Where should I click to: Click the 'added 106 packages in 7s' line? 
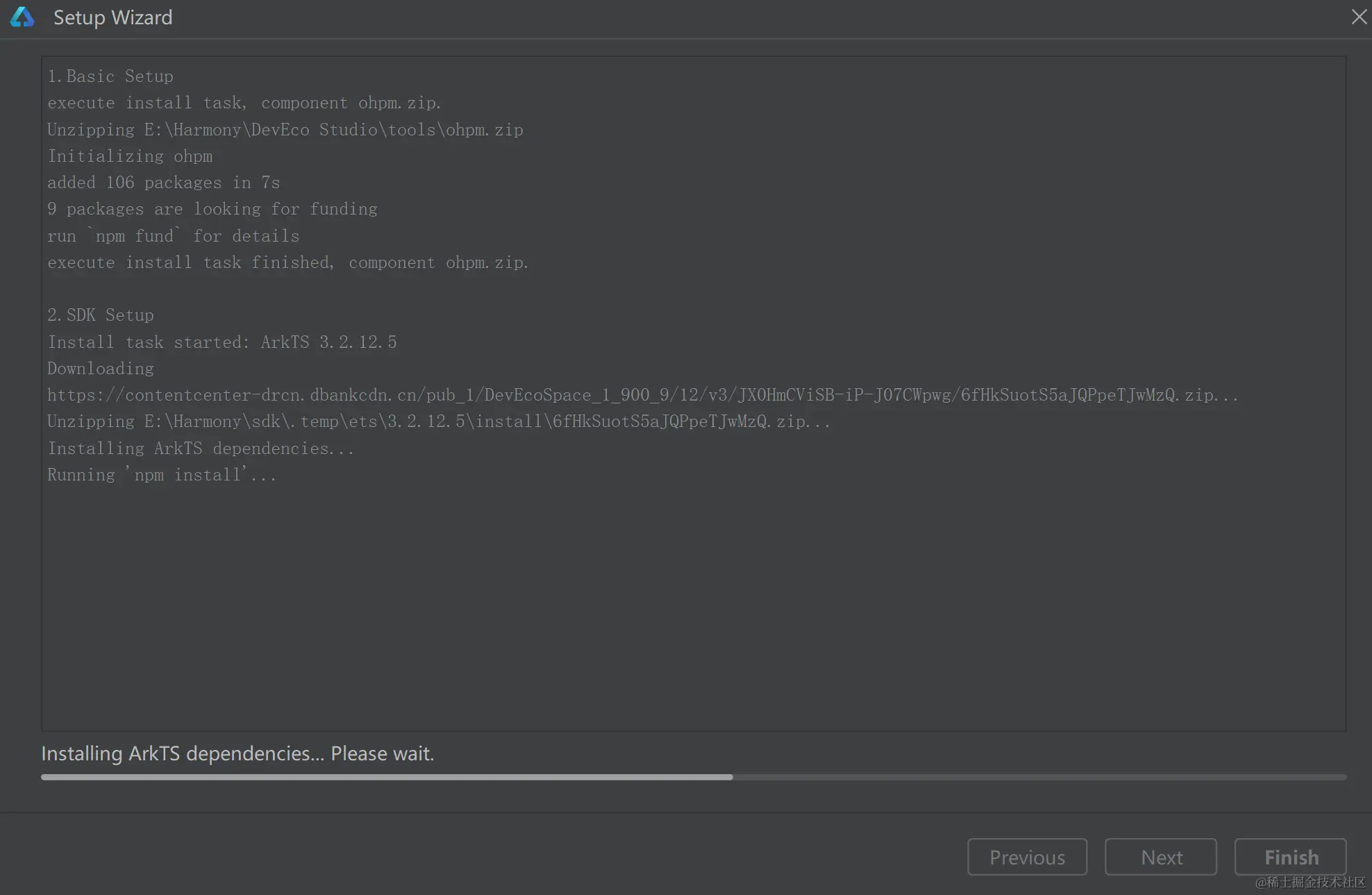tap(163, 183)
